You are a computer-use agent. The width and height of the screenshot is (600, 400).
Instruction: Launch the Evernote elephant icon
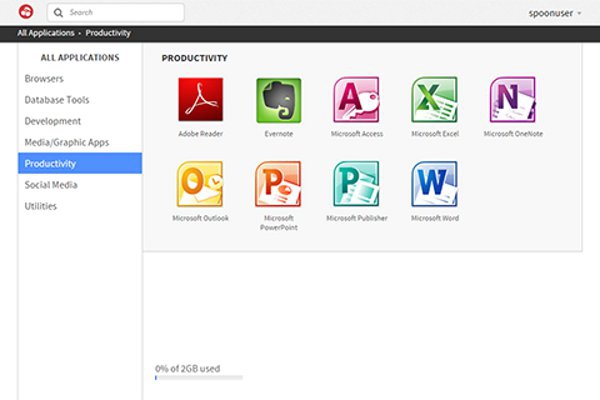[279, 100]
